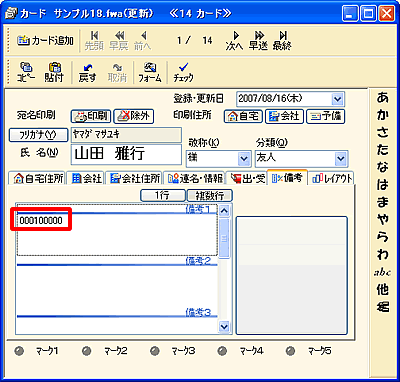Go to previous card with 前へ

pyautogui.click(x=143, y=41)
